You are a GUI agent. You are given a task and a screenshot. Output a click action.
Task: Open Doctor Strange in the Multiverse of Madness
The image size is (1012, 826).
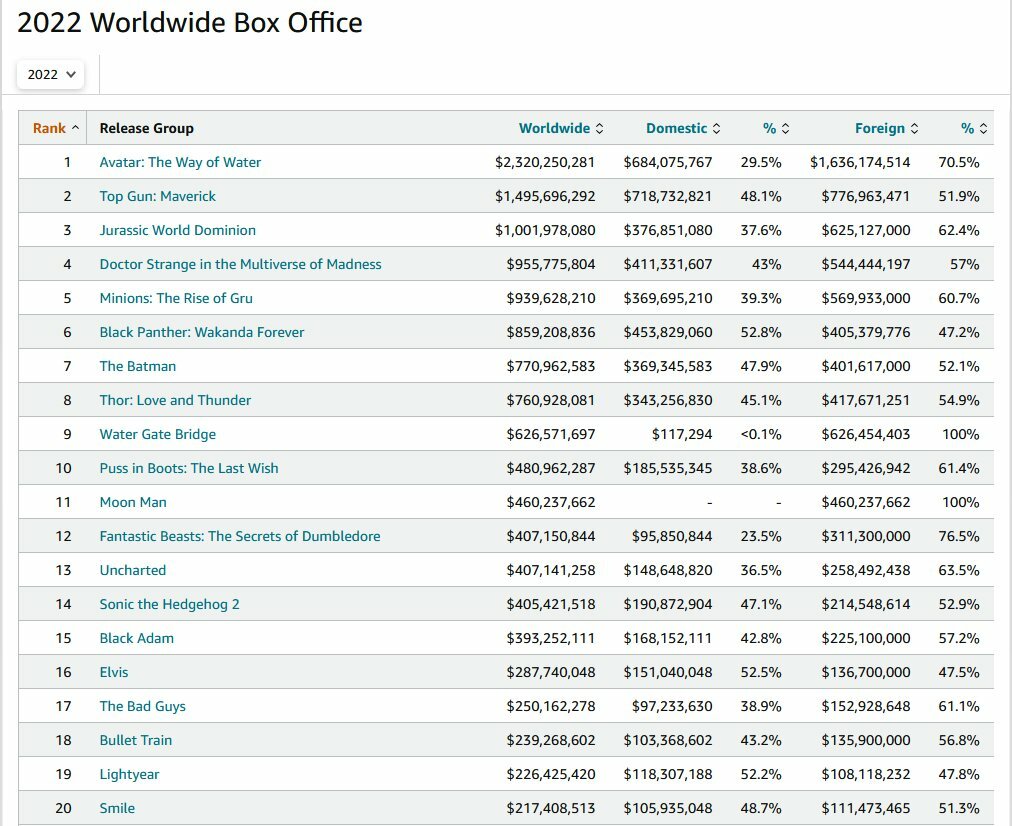tap(240, 264)
